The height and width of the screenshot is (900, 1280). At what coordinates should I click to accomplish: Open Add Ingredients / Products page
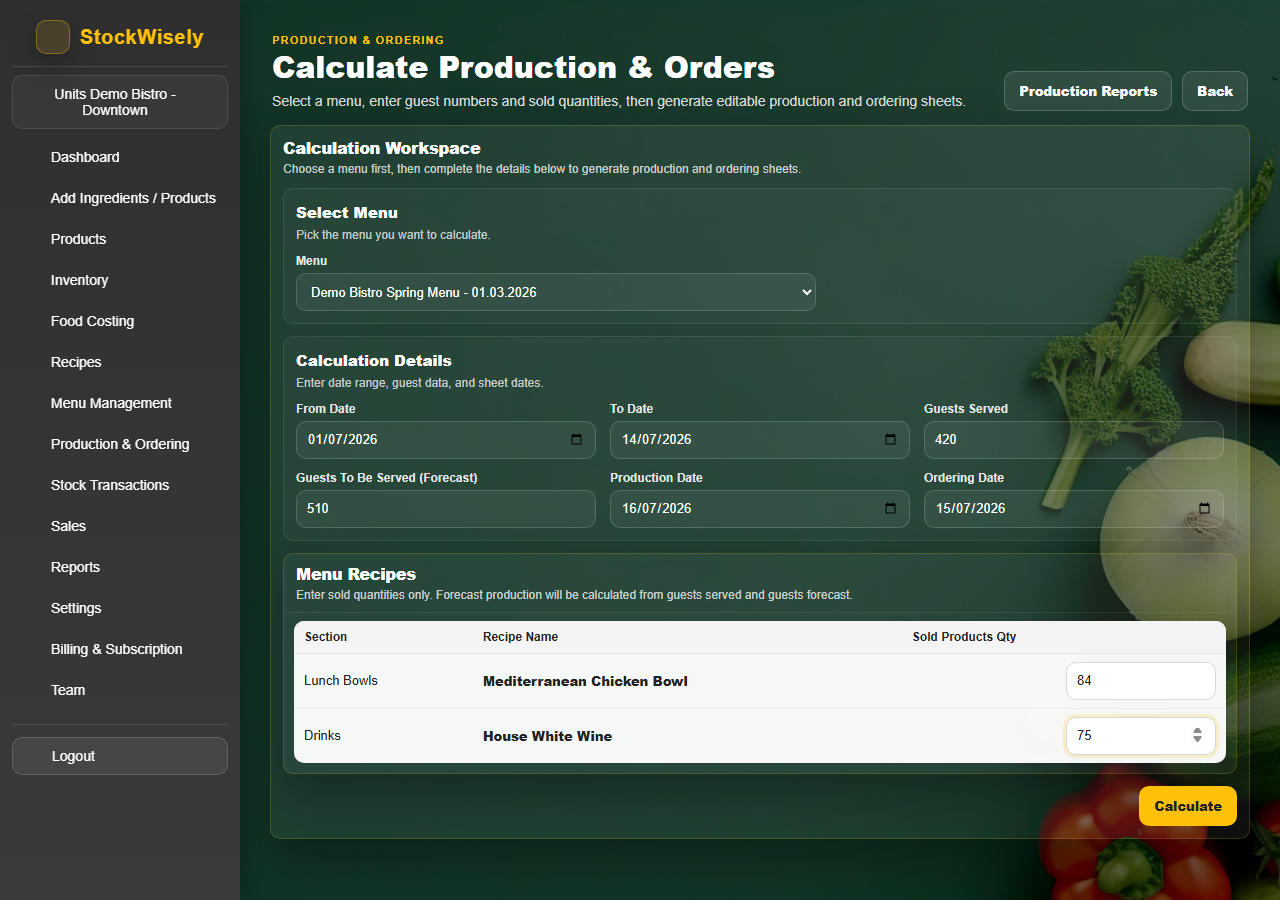(x=133, y=198)
